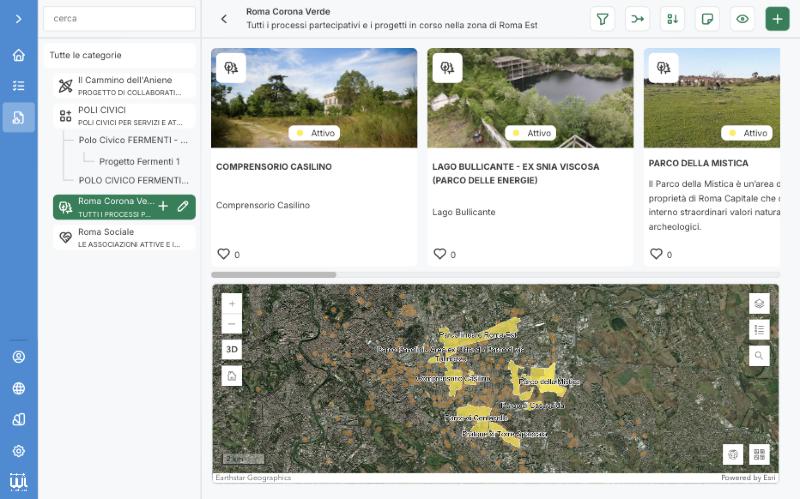Select the highlighted map document sidebar icon

(x=18, y=117)
